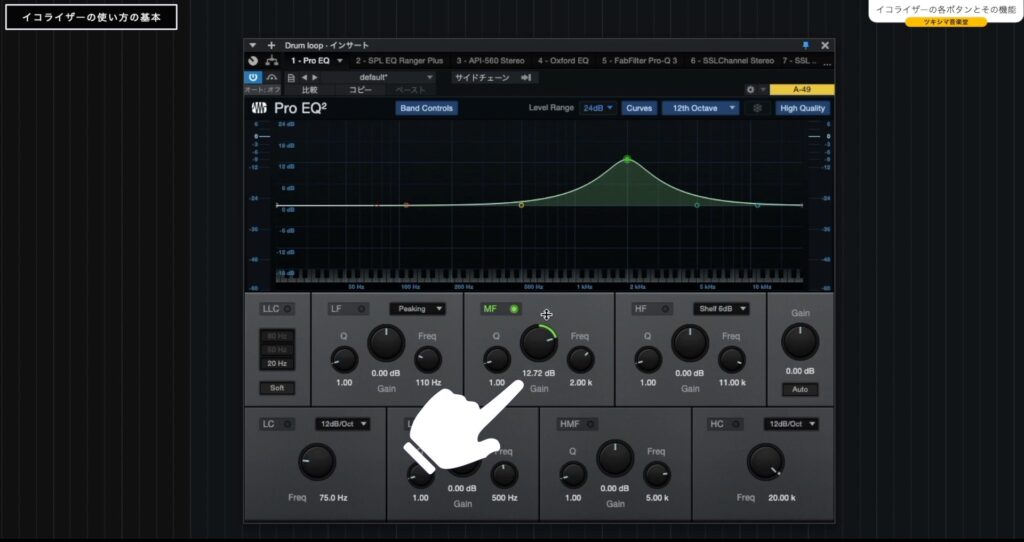The image size is (1024, 542).
Task: Click the HF Freq knob at 11.00 k
Action: tap(731, 360)
